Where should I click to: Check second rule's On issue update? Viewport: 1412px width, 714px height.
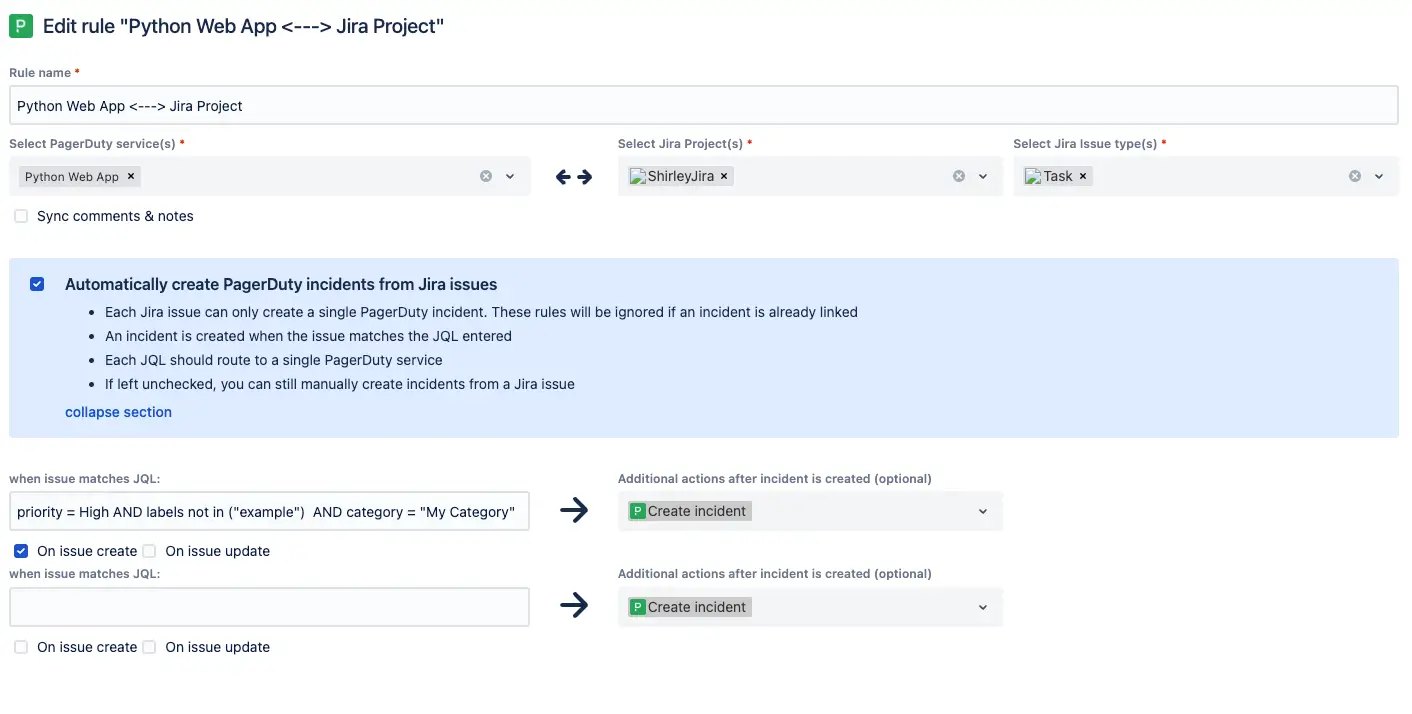pyautogui.click(x=149, y=647)
